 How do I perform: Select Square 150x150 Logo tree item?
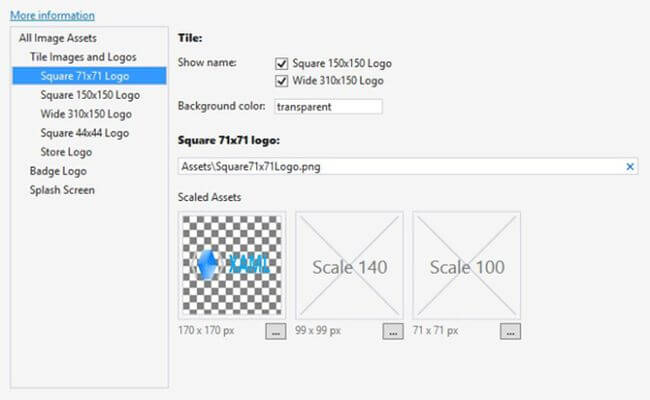tap(90, 95)
